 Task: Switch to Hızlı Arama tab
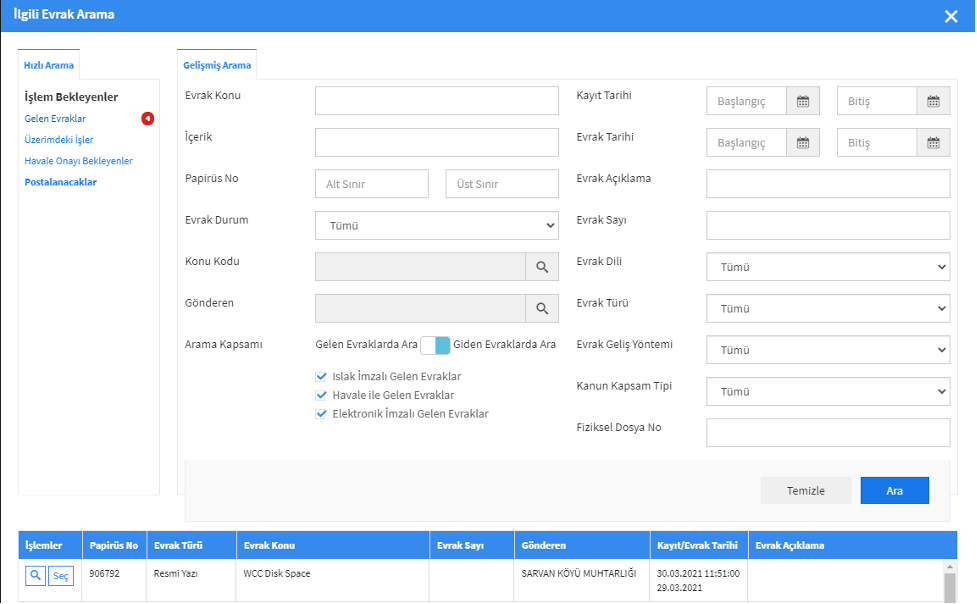coord(49,65)
